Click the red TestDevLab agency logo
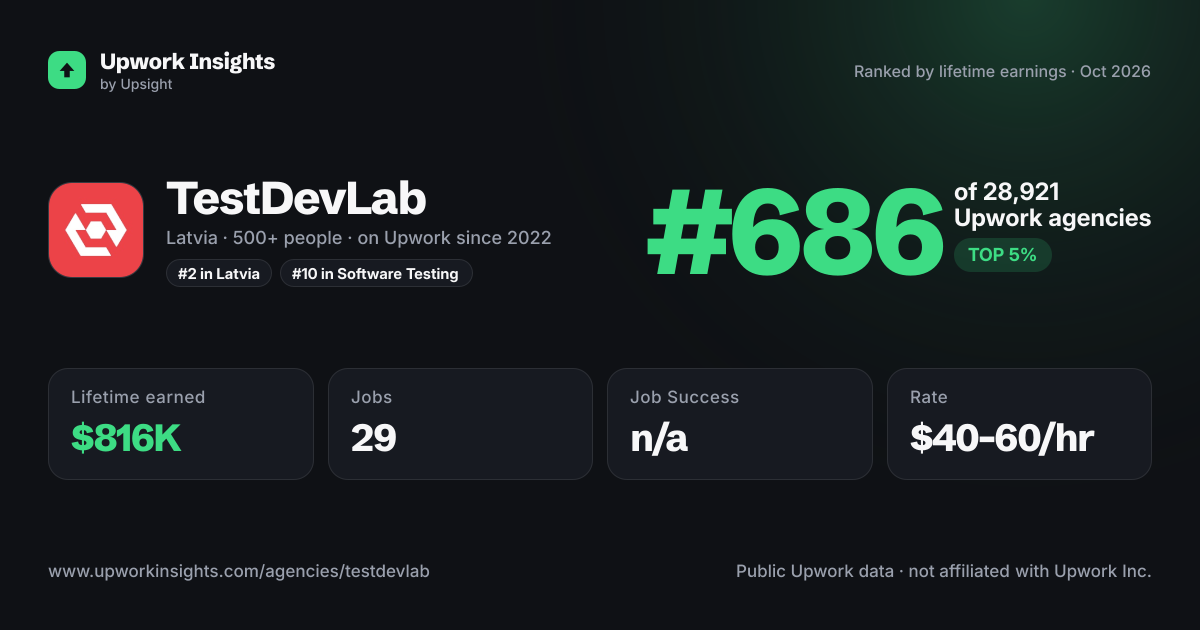Viewport: 1200px width, 630px height. point(96,230)
